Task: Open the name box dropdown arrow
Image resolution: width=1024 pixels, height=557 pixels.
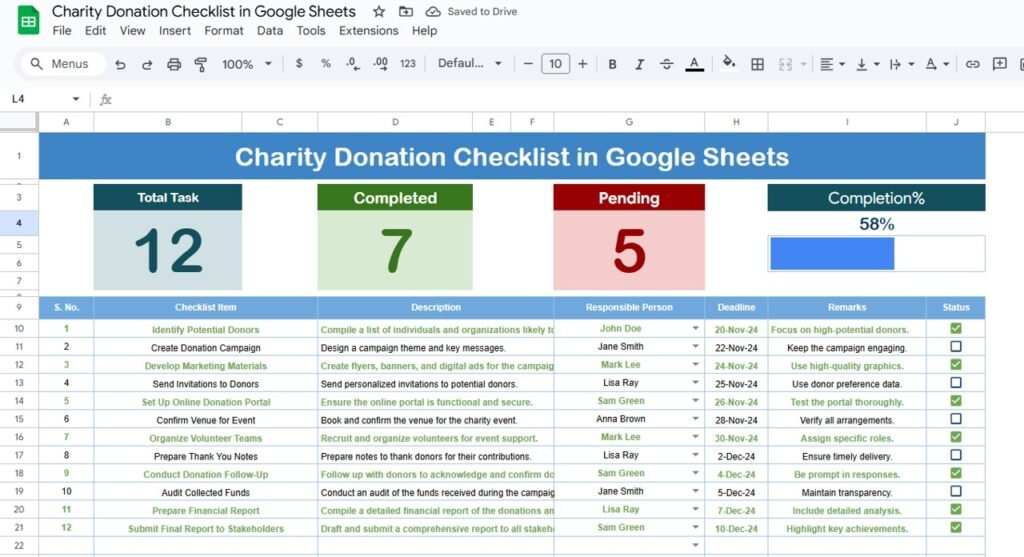Action: 76,99
